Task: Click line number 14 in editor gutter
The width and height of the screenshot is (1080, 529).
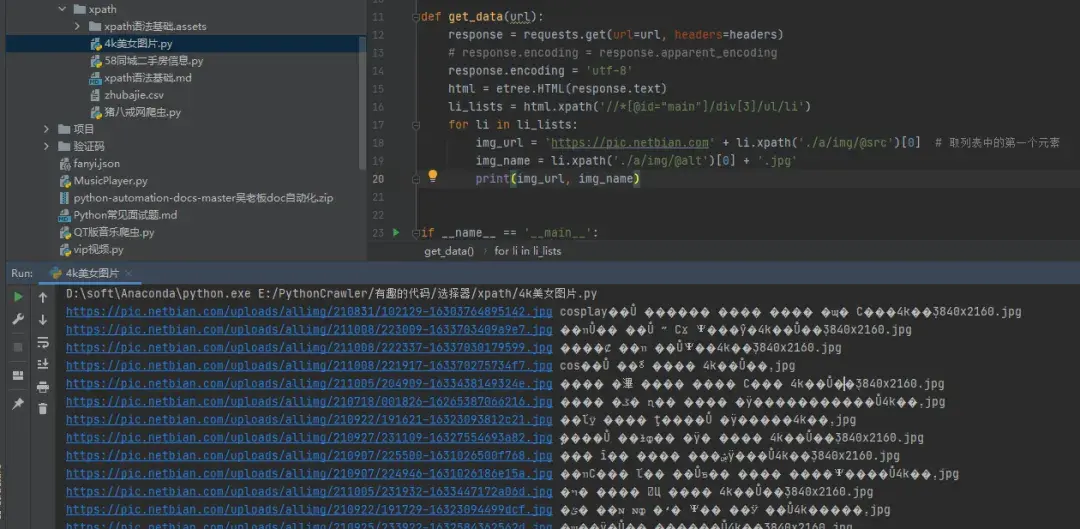Action: pos(377,71)
